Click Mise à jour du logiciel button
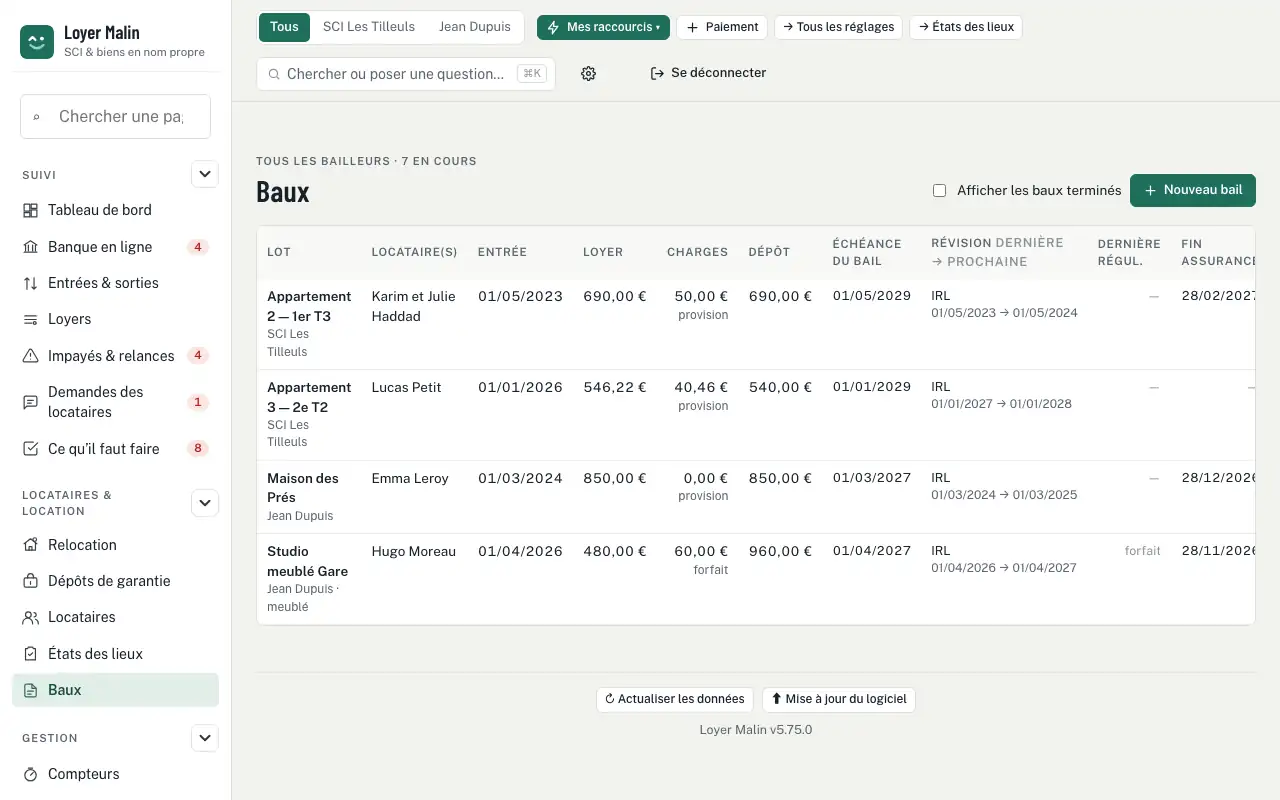The image size is (1280, 800). [x=839, y=699]
